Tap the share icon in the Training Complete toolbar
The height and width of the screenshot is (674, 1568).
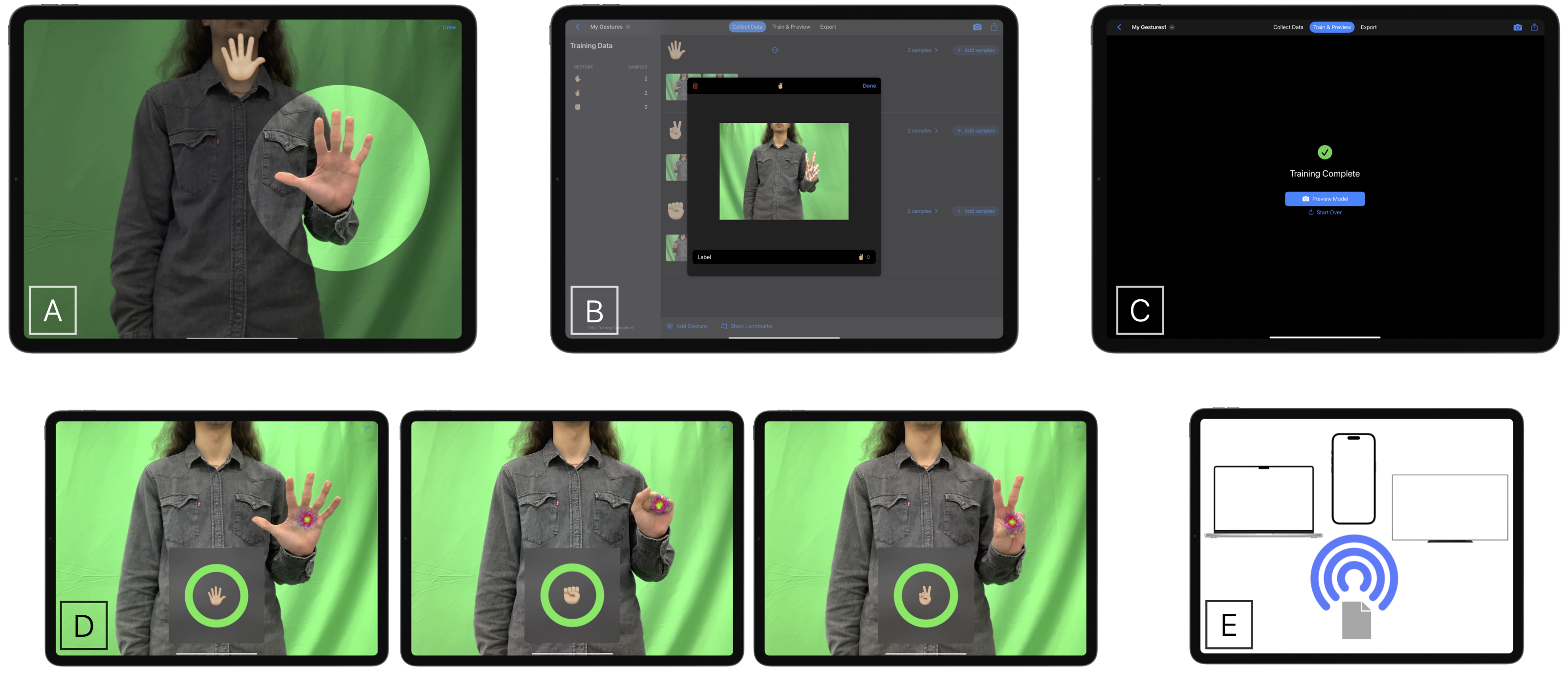pyautogui.click(x=1534, y=27)
